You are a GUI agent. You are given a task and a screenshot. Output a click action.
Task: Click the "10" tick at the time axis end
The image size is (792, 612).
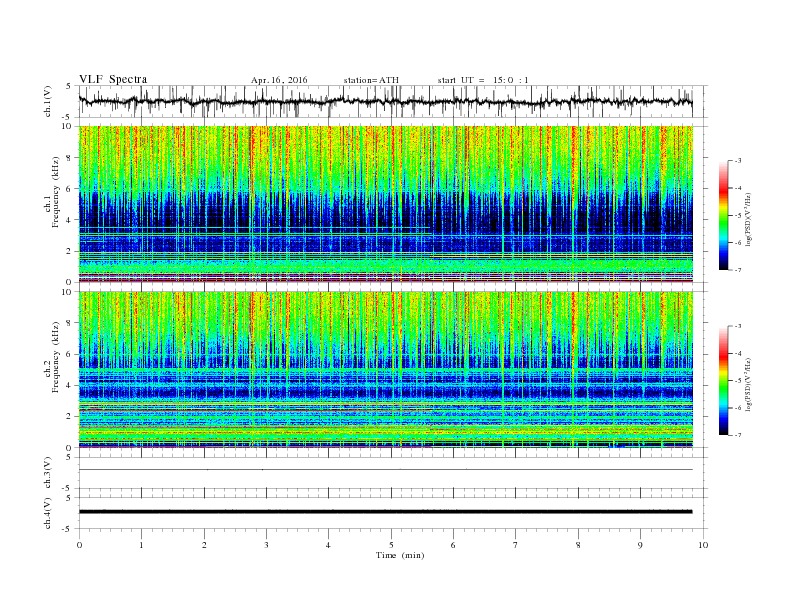703,545
